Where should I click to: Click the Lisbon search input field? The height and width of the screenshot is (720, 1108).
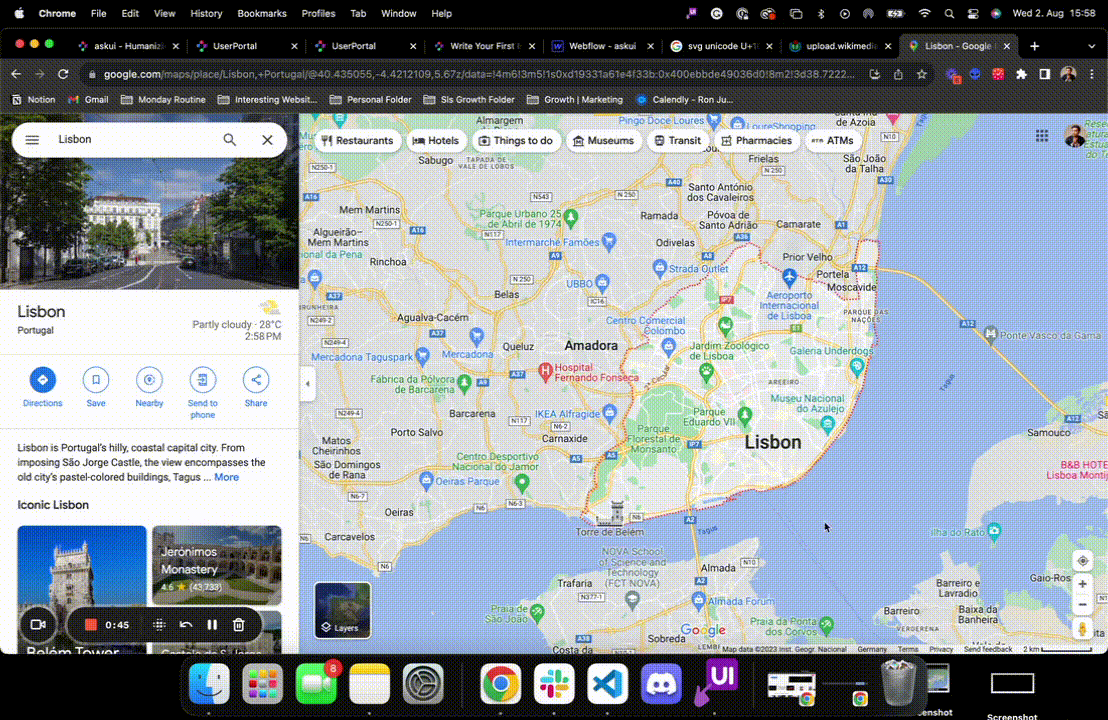pos(134,140)
